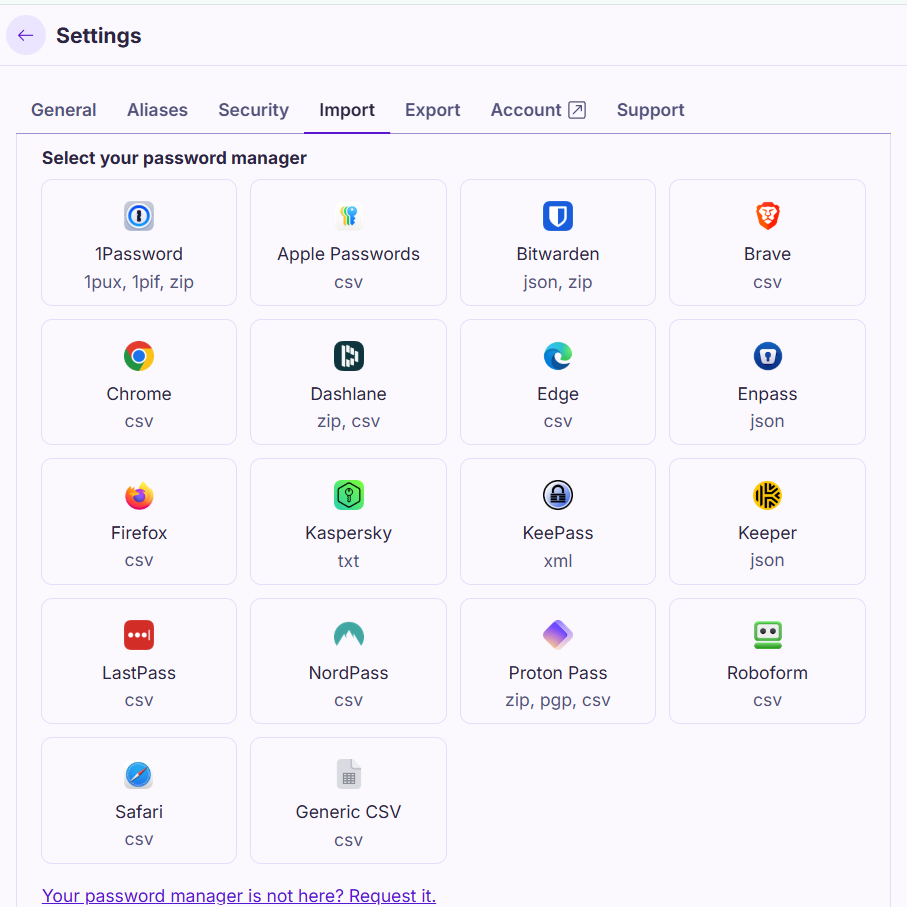Click the Dashlane icon
The width and height of the screenshot is (907, 907).
[348, 356]
